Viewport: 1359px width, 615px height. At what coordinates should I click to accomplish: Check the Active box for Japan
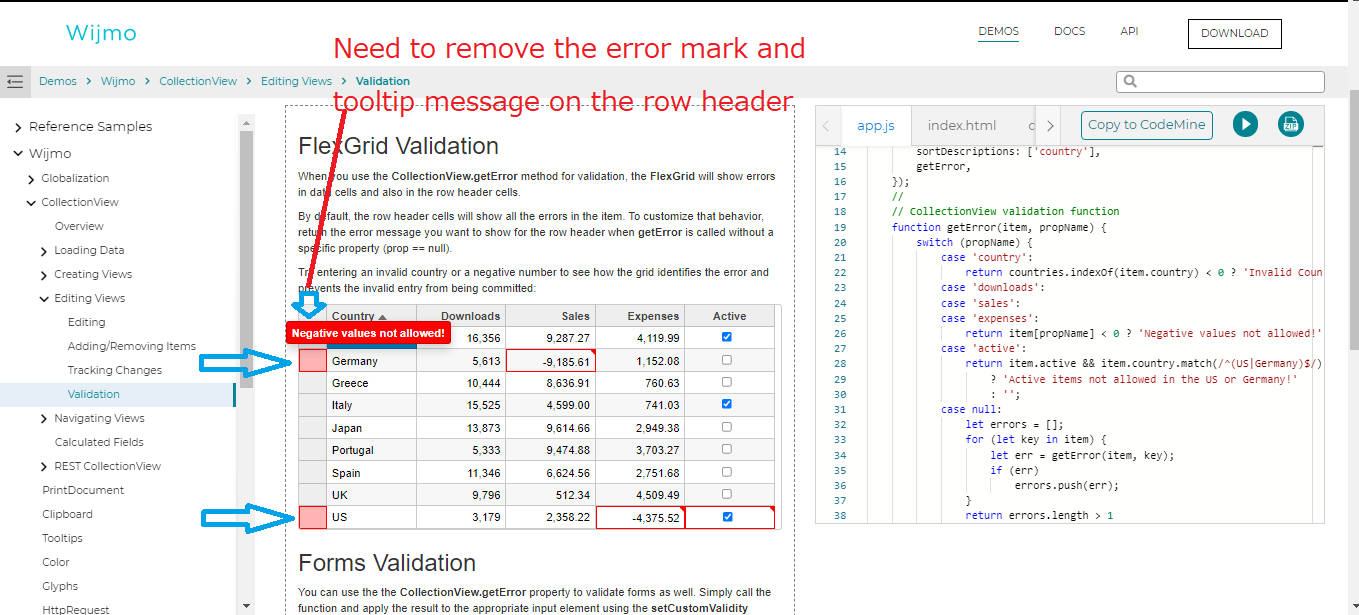727,427
